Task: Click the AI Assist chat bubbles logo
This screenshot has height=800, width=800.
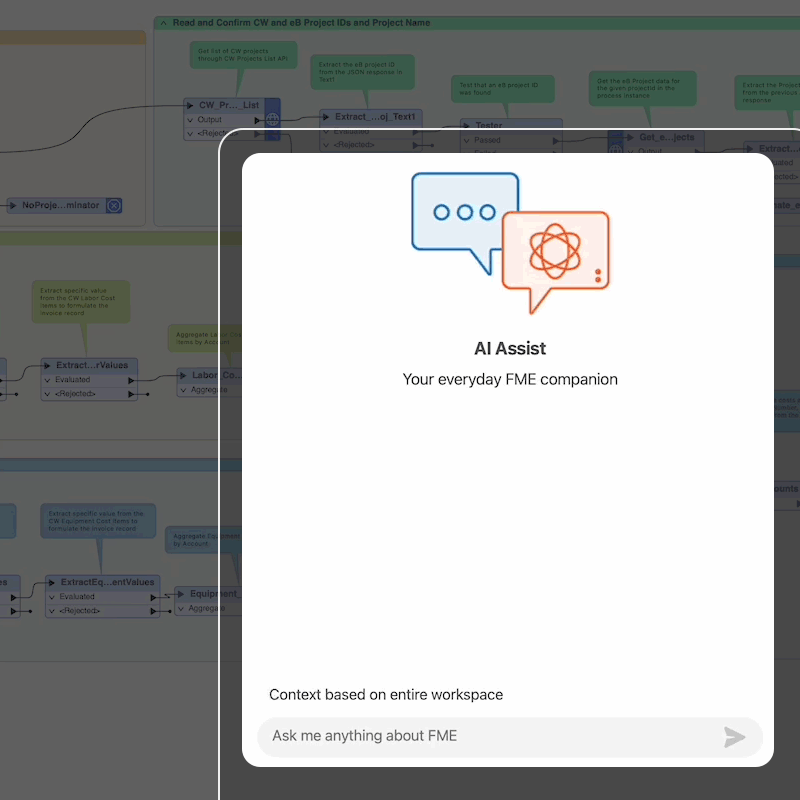Action: [510, 243]
